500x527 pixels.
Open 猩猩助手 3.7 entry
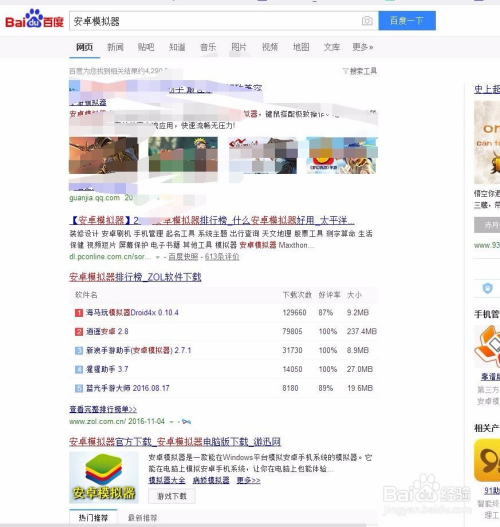point(107,369)
